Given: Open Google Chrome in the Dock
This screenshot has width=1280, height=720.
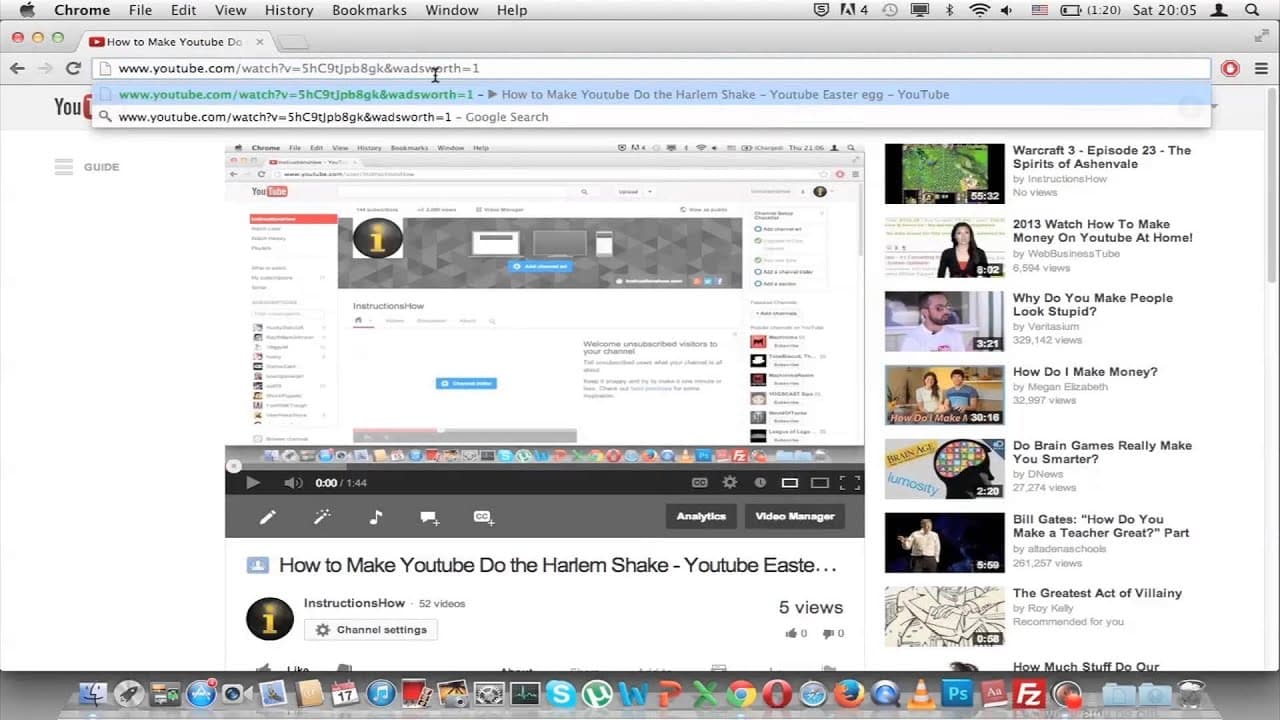Looking at the screenshot, I should coord(741,694).
